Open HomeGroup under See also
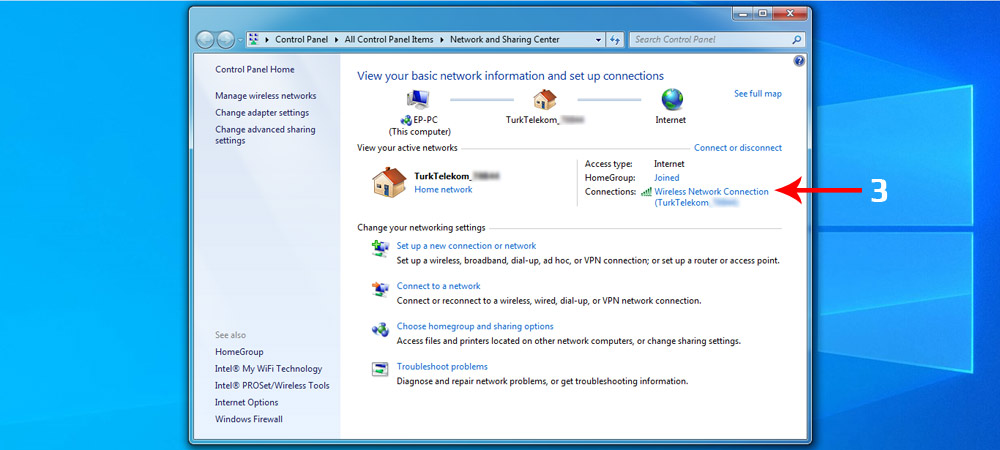This screenshot has width=1000, height=450. pyautogui.click(x=239, y=352)
